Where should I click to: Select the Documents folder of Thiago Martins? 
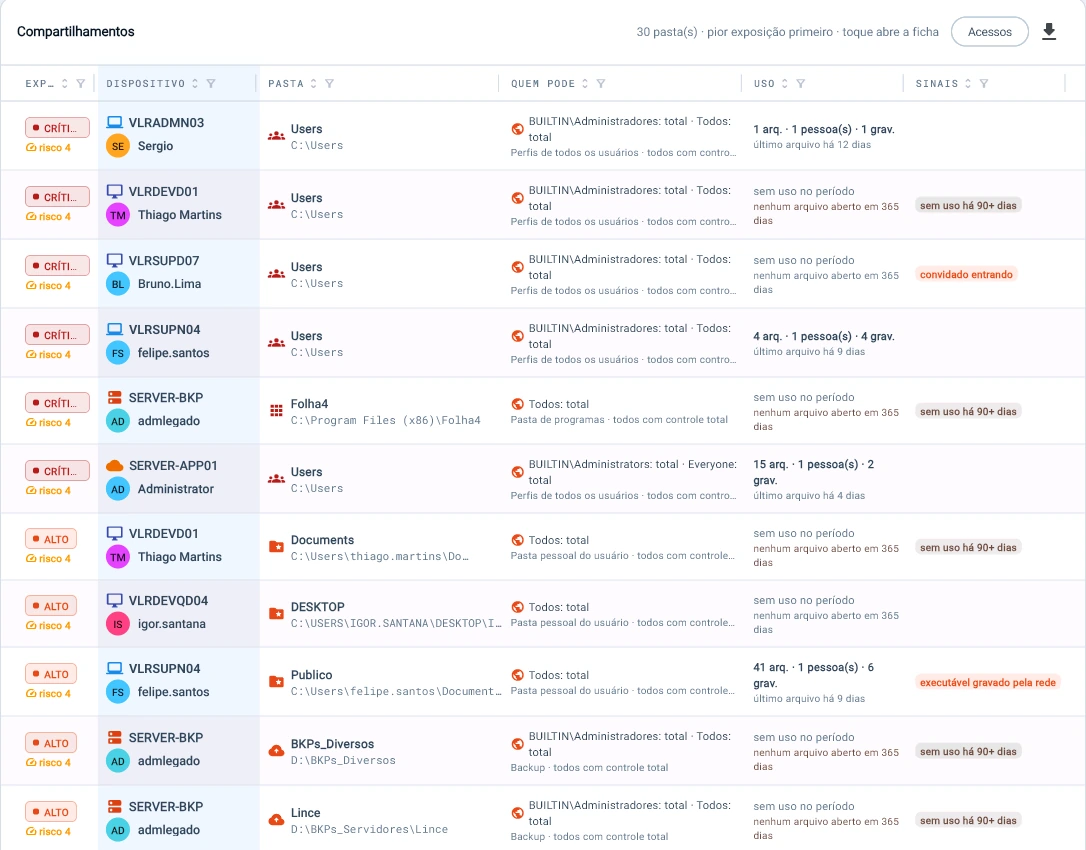pyautogui.click(x=322, y=540)
